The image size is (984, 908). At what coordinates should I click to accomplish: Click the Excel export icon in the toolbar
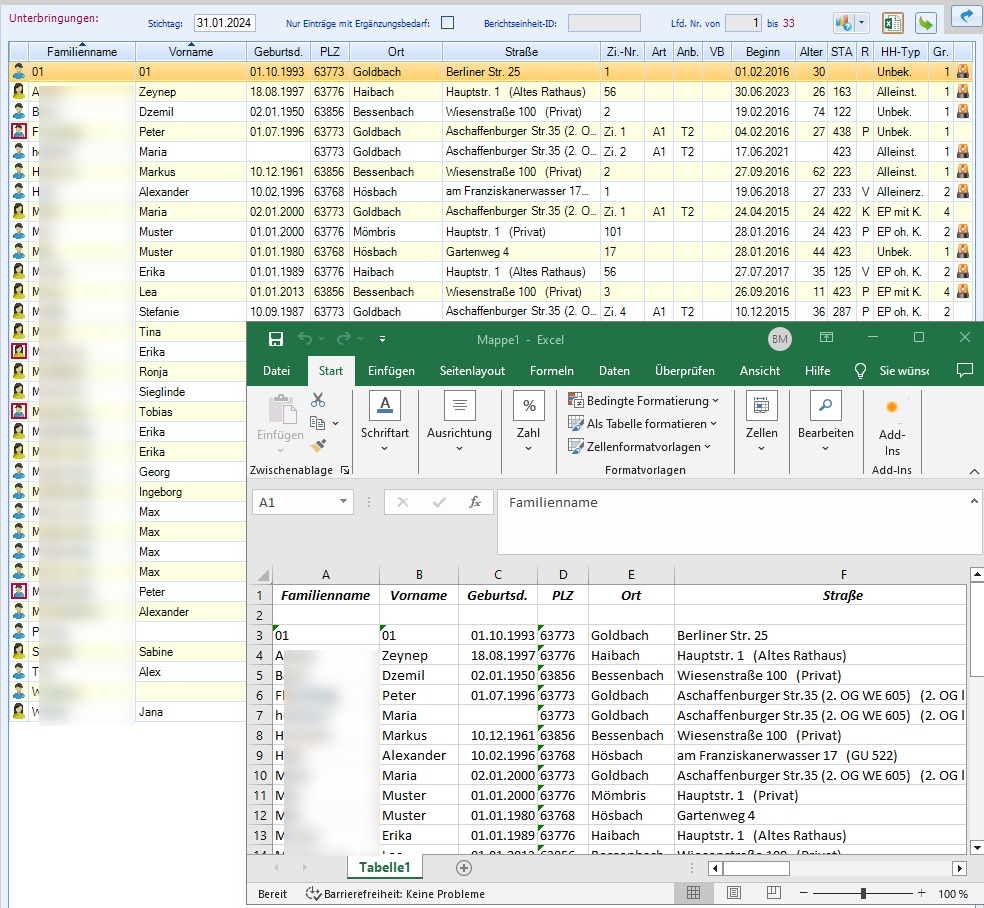893,22
